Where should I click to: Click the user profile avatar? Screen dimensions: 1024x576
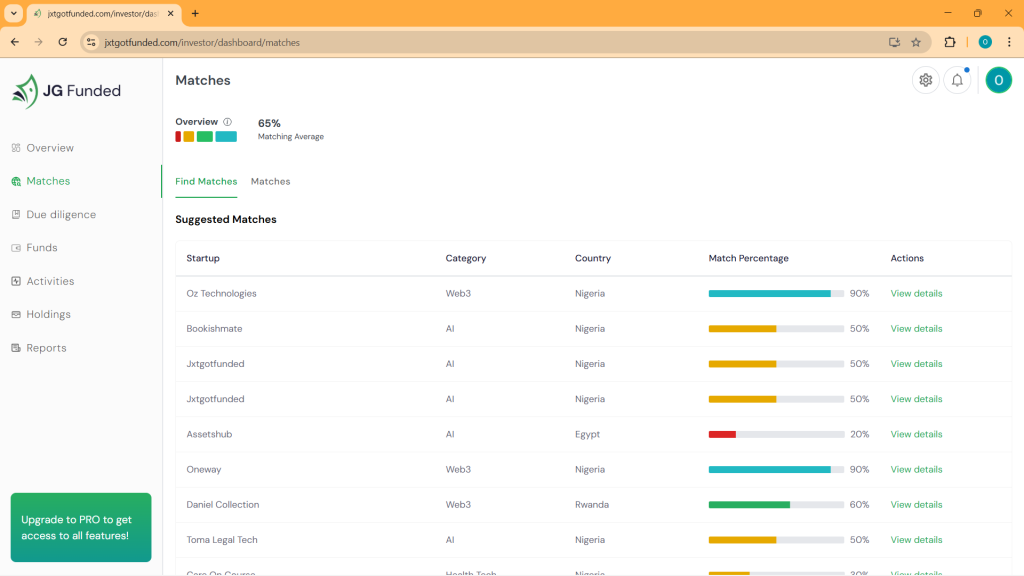998,80
